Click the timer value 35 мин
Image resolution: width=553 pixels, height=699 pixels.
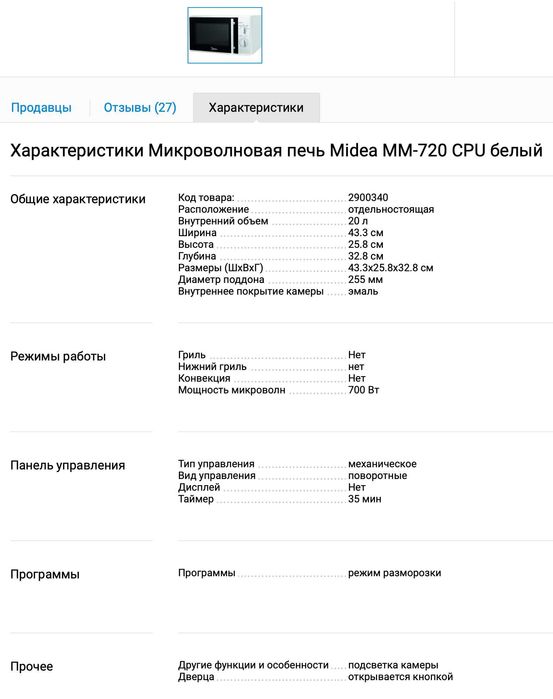pos(365,499)
